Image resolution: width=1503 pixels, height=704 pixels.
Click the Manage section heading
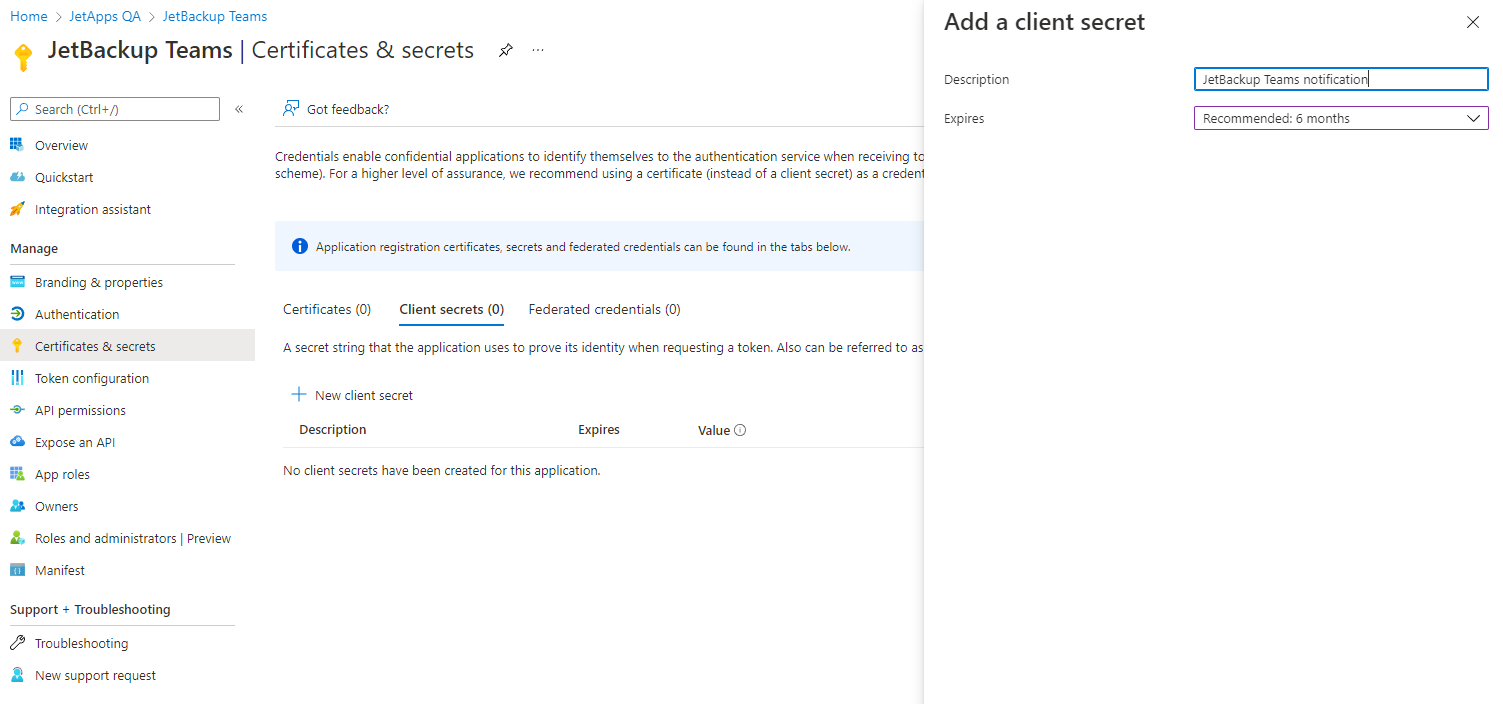tap(34, 248)
